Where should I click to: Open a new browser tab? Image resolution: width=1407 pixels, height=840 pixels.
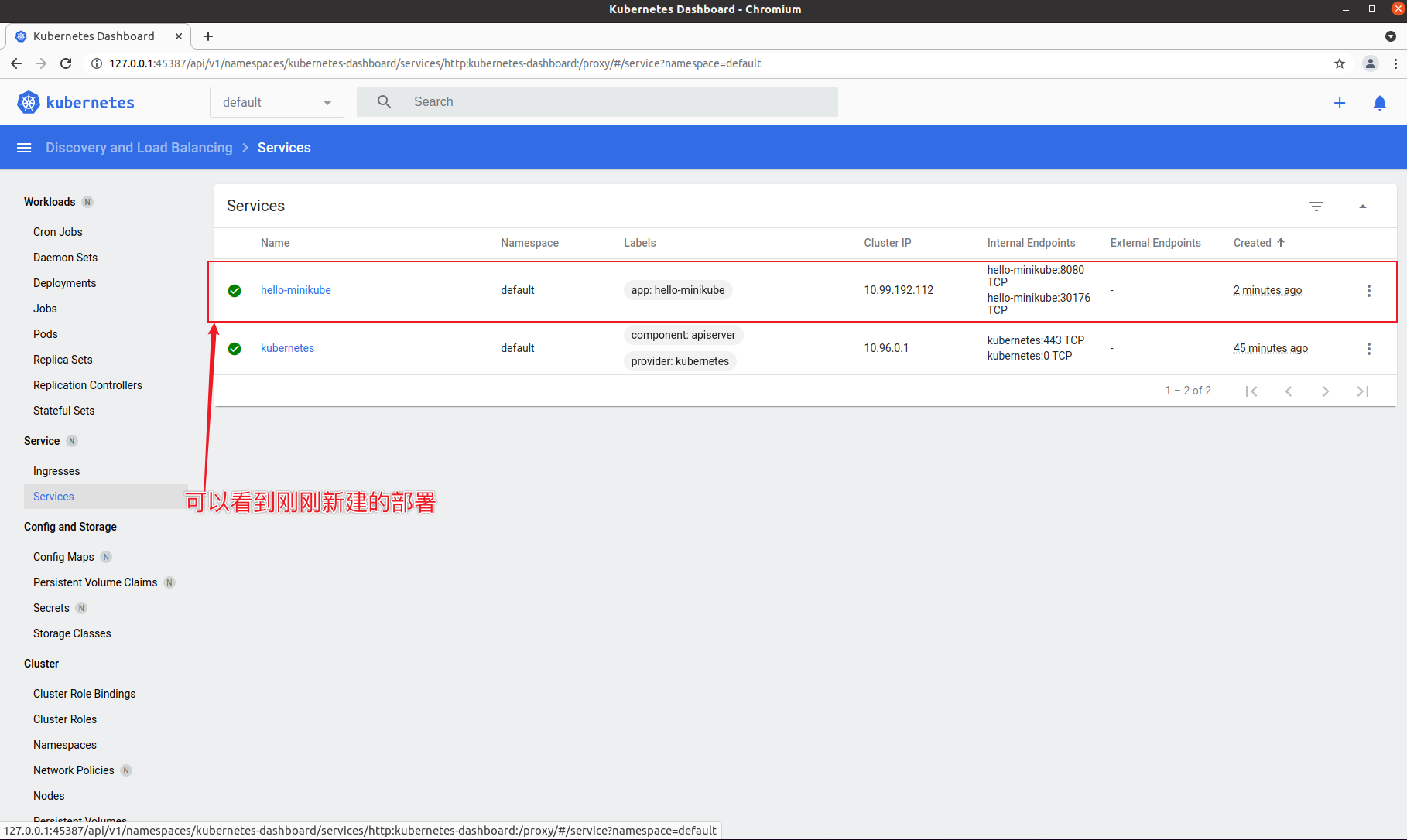point(208,36)
